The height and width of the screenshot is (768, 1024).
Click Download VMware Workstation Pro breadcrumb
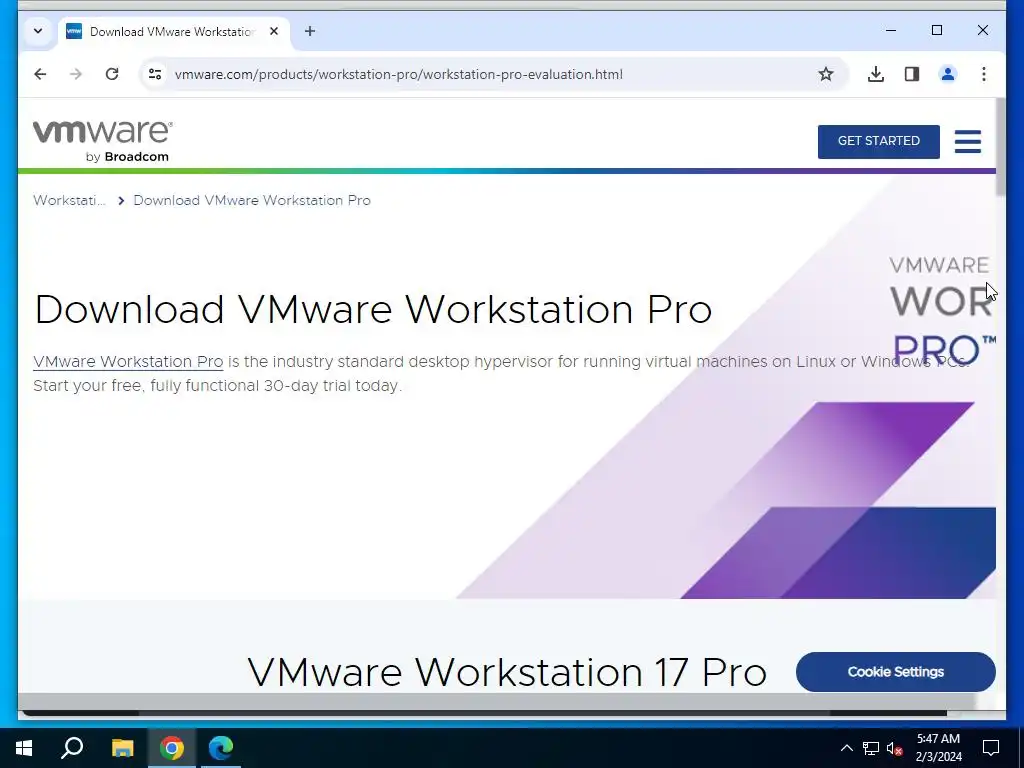pyautogui.click(x=252, y=200)
